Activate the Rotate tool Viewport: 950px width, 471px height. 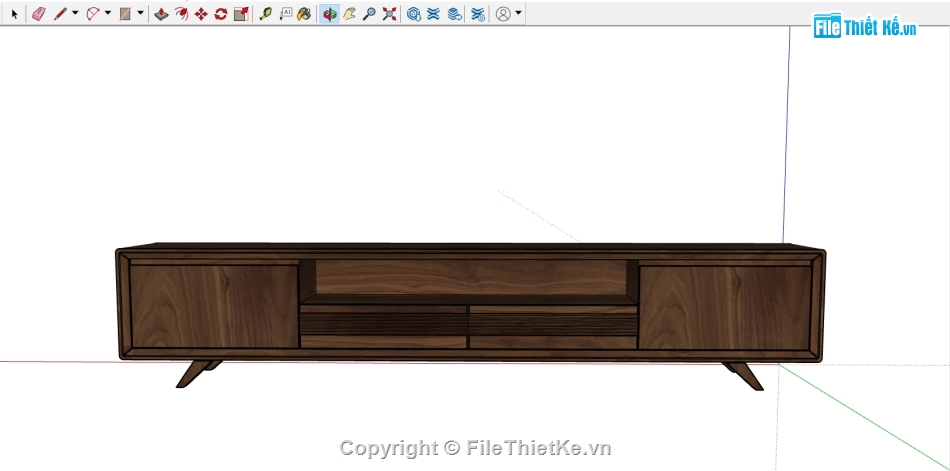point(221,14)
